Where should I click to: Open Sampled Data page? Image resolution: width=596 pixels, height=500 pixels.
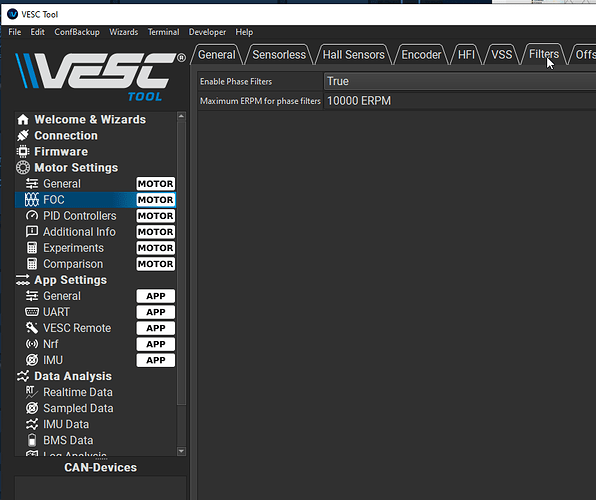click(x=78, y=408)
